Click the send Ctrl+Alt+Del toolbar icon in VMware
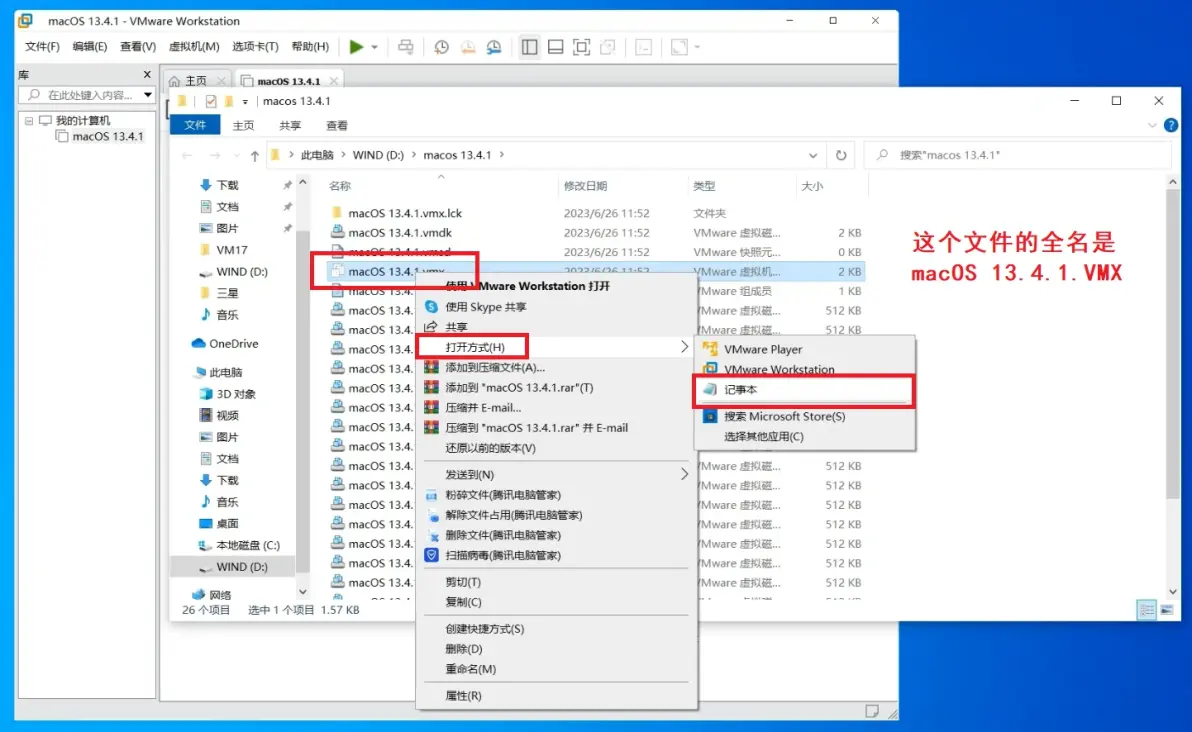Screen dimensions: 1192x732 coord(406,47)
